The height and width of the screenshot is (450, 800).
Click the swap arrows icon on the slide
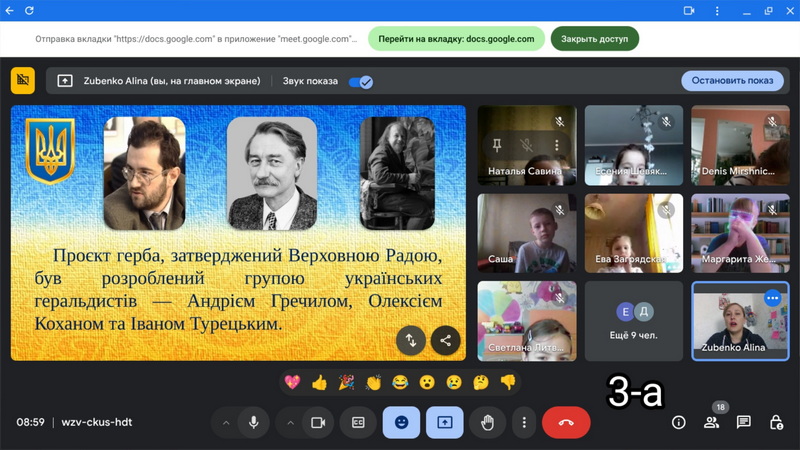(x=411, y=340)
